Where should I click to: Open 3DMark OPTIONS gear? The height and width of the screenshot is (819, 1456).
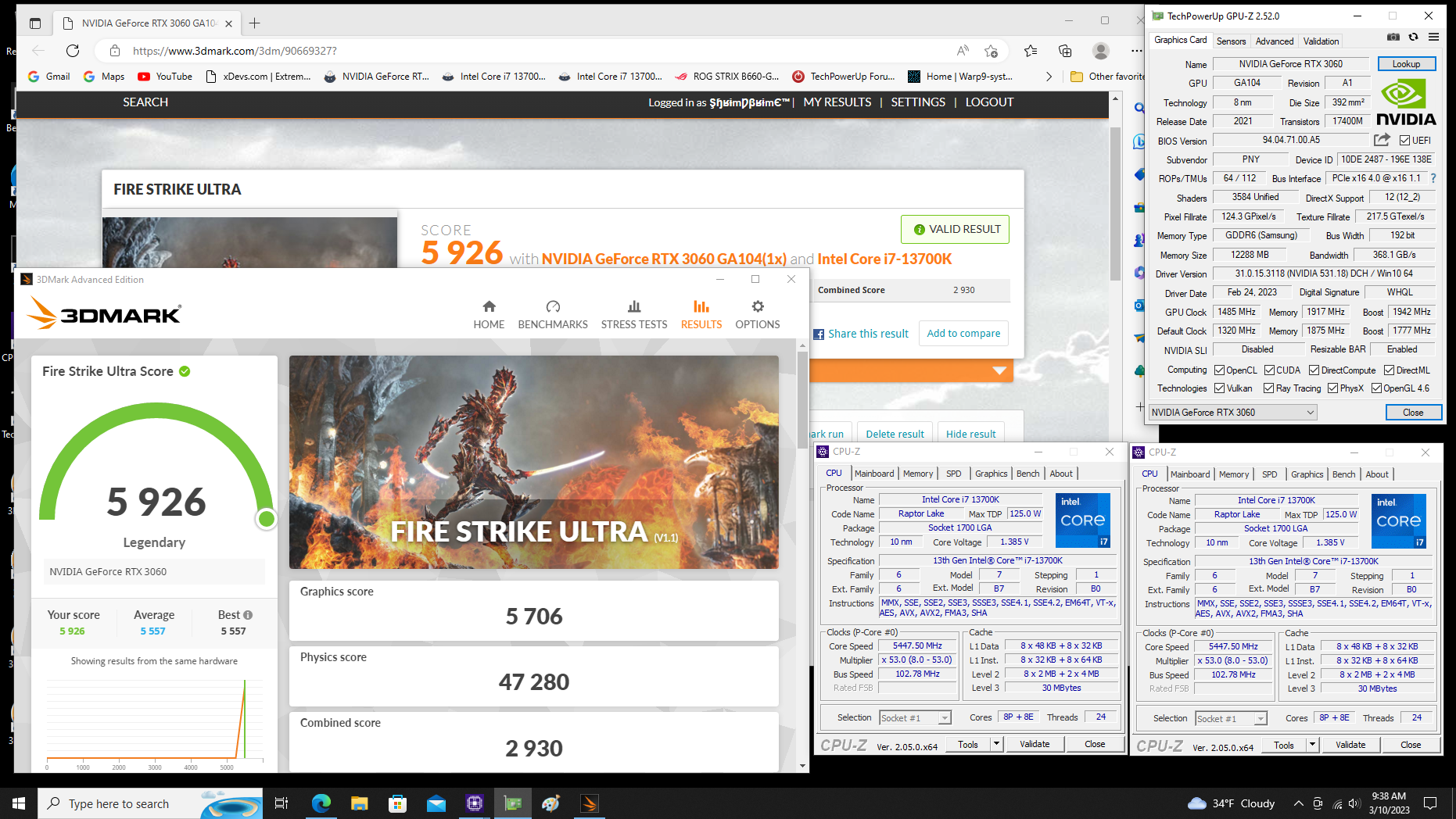pos(758,315)
